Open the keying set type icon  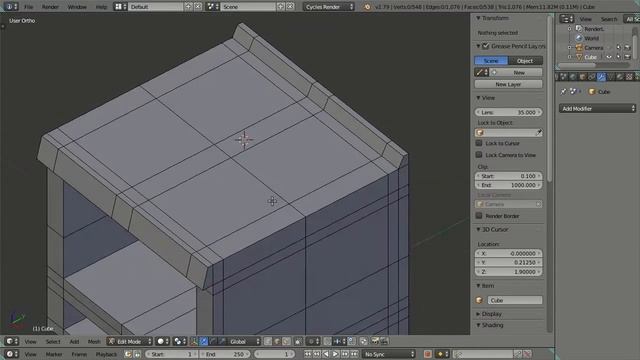pyautogui.click(x=442, y=354)
